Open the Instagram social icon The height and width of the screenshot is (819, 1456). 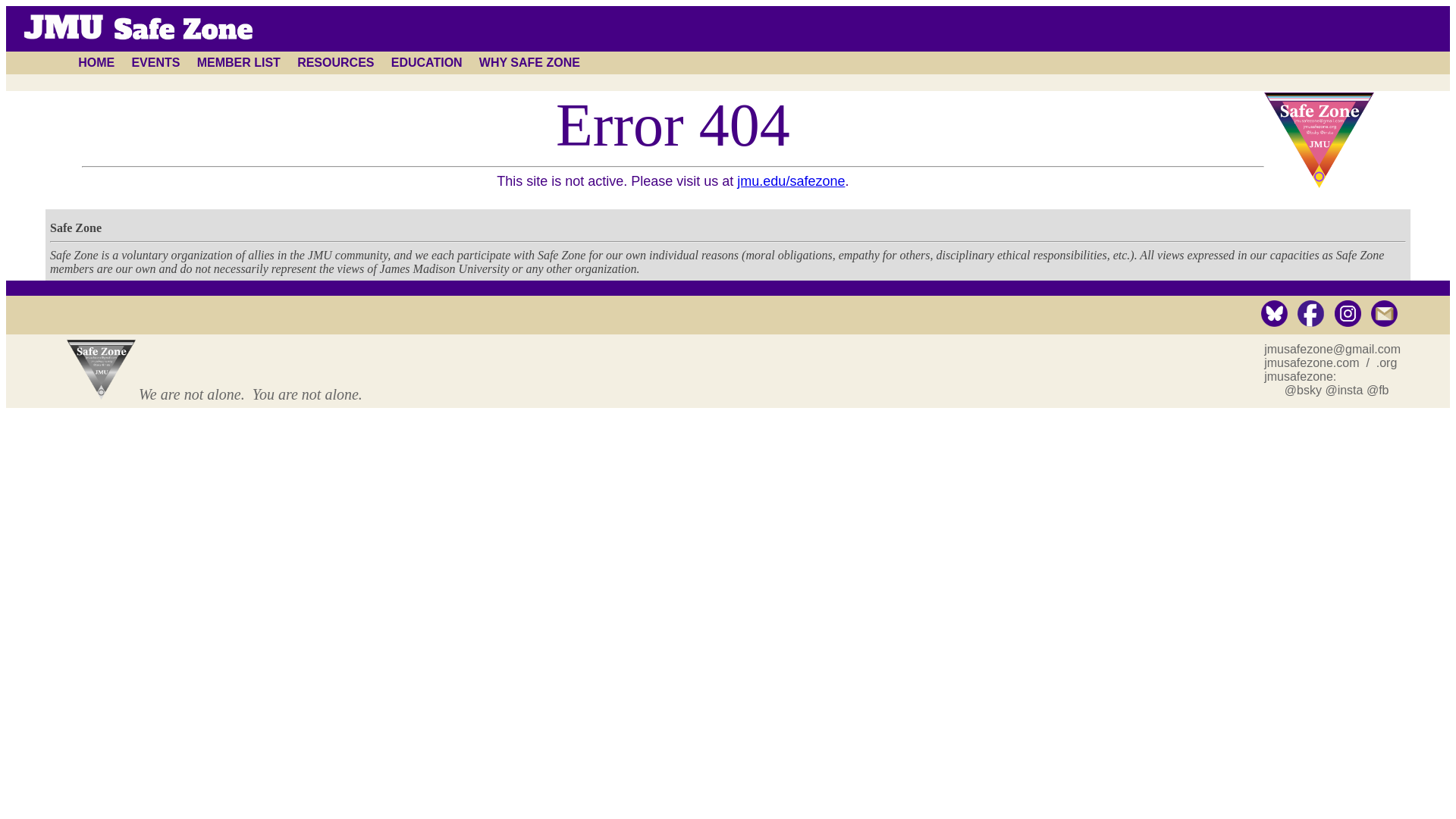click(x=1348, y=314)
